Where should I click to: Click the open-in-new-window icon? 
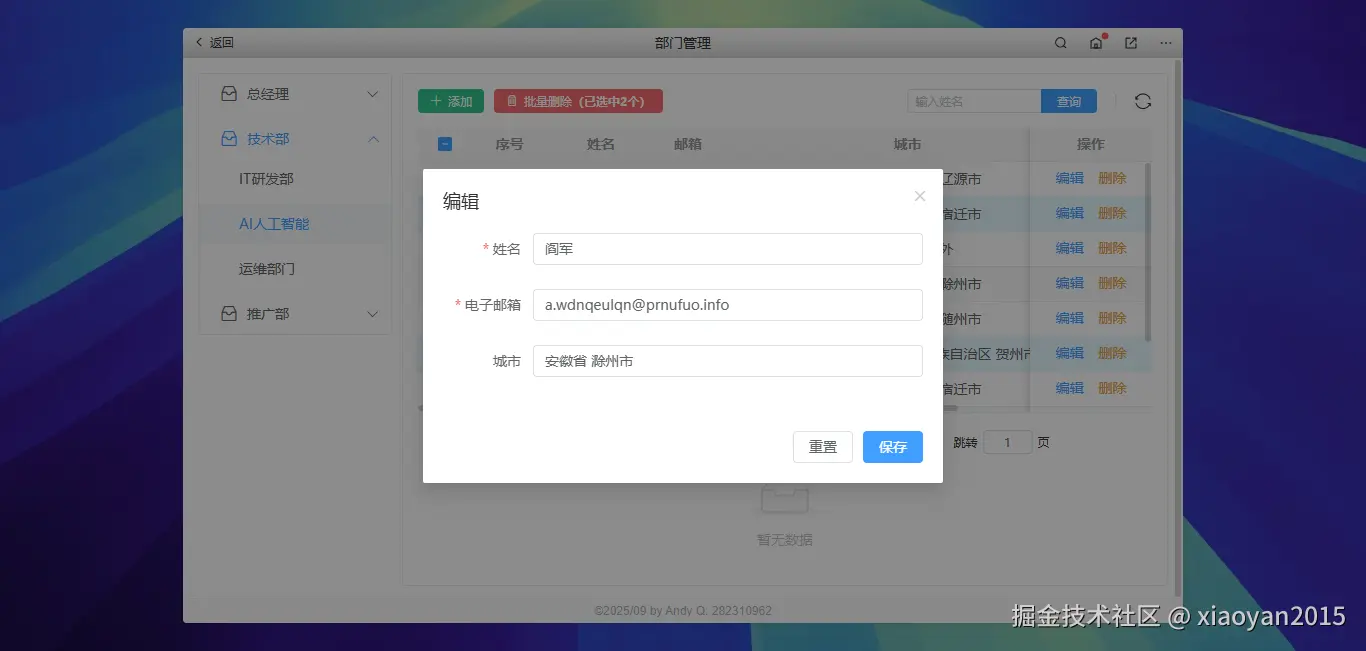click(x=1130, y=43)
